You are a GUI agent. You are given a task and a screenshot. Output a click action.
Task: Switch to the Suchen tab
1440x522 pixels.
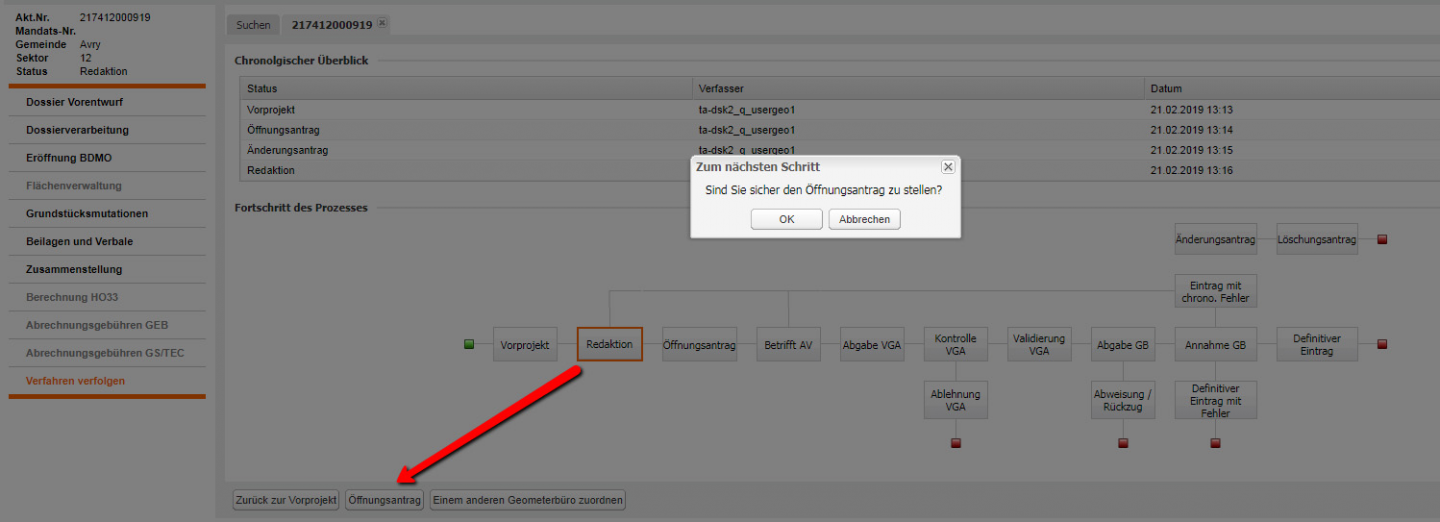point(253,25)
